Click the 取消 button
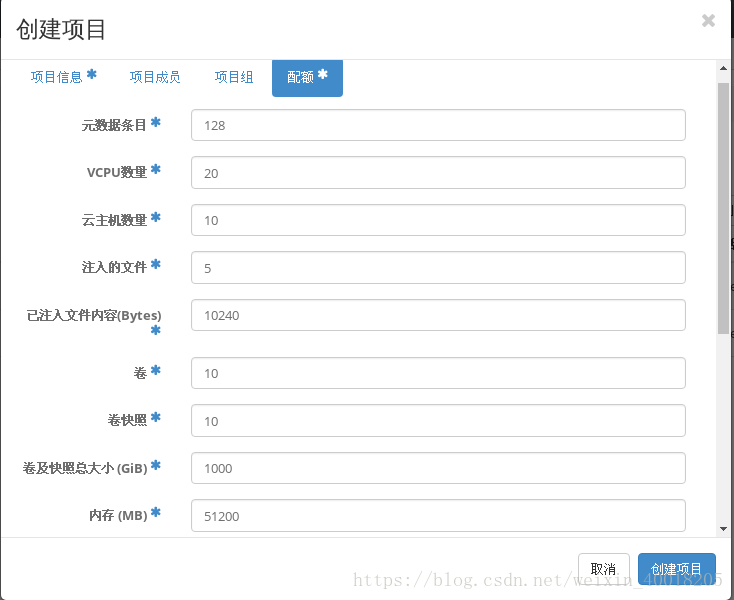This screenshot has width=734, height=600. click(603, 569)
